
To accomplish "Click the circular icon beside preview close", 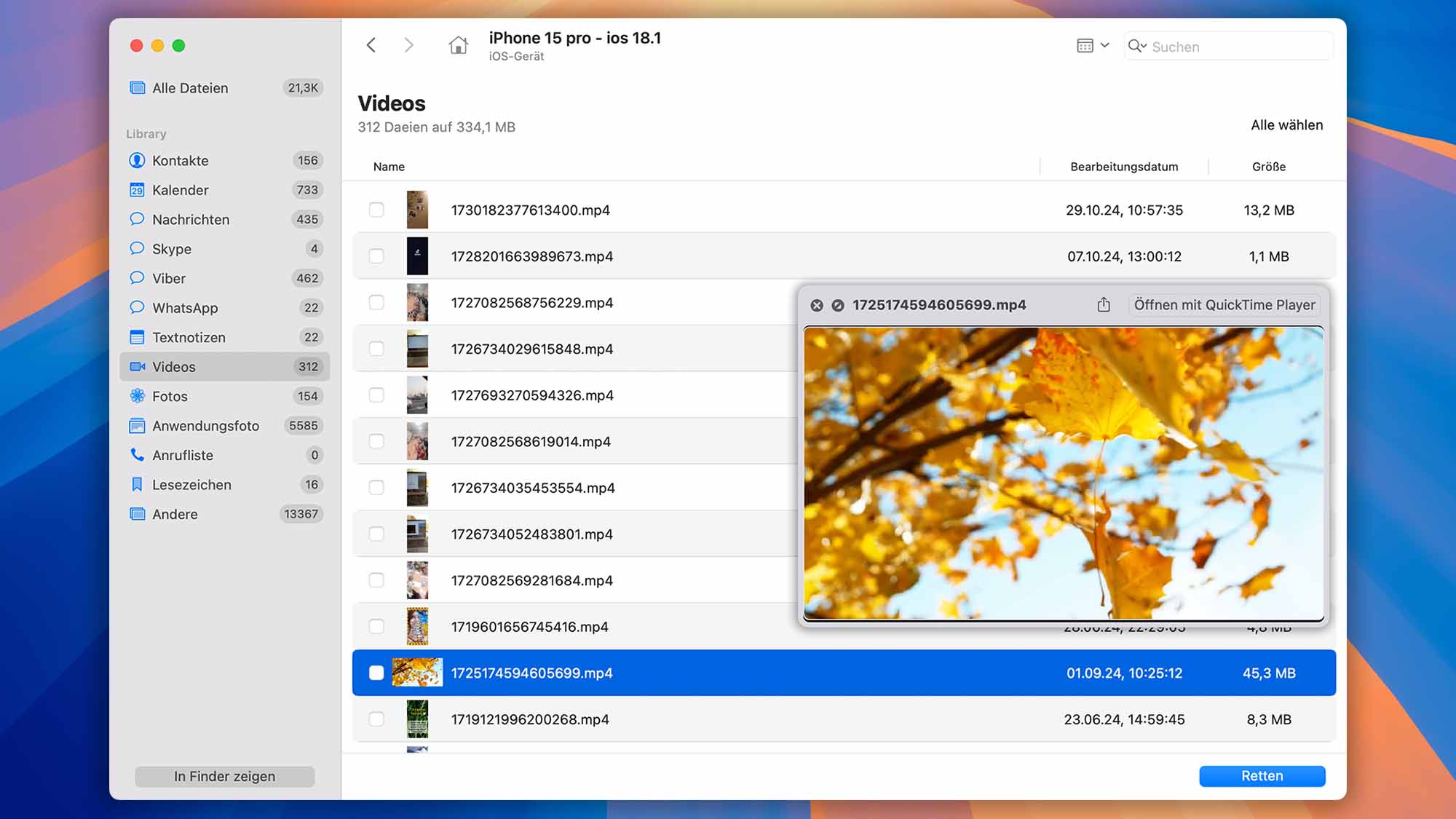I will [838, 306].
